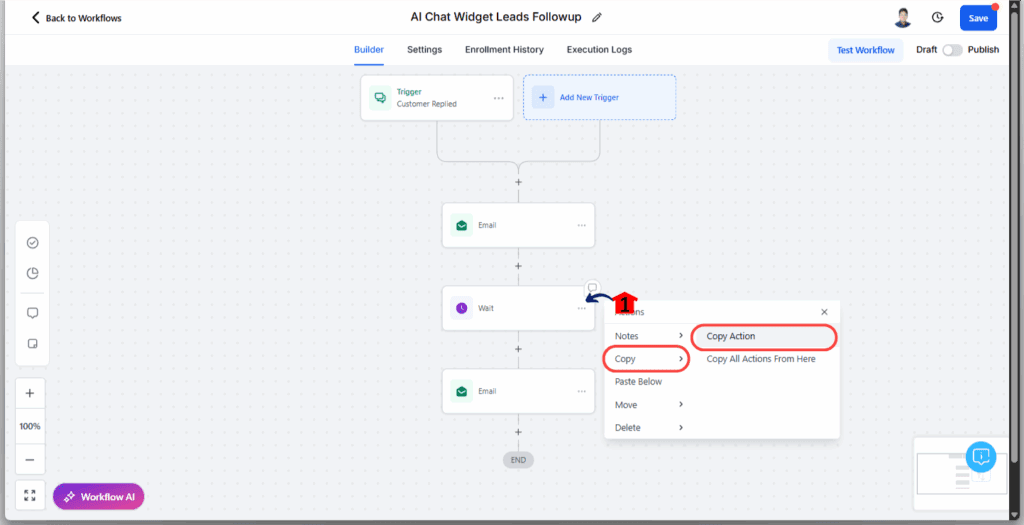This screenshot has width=1024, height=525.
Task: Click the comment bubble on Wait card
Action: [x=592, y=287]
